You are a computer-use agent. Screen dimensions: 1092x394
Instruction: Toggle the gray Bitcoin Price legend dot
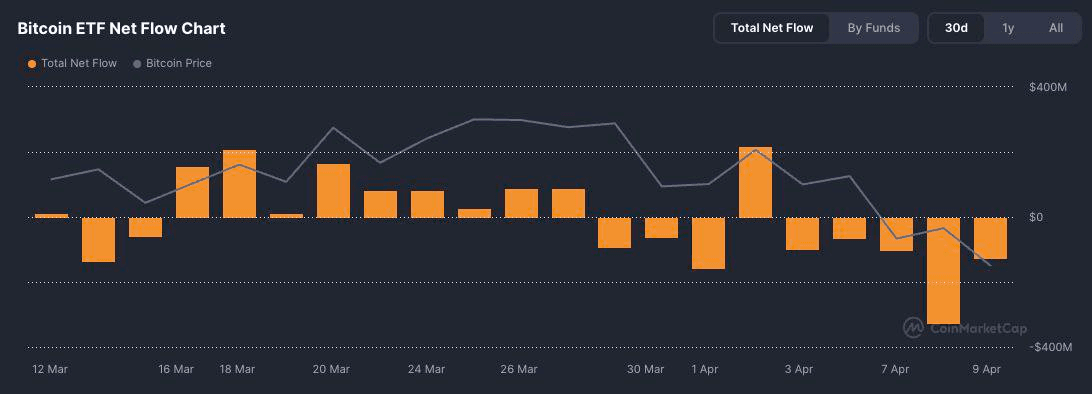tap(136, 64)
